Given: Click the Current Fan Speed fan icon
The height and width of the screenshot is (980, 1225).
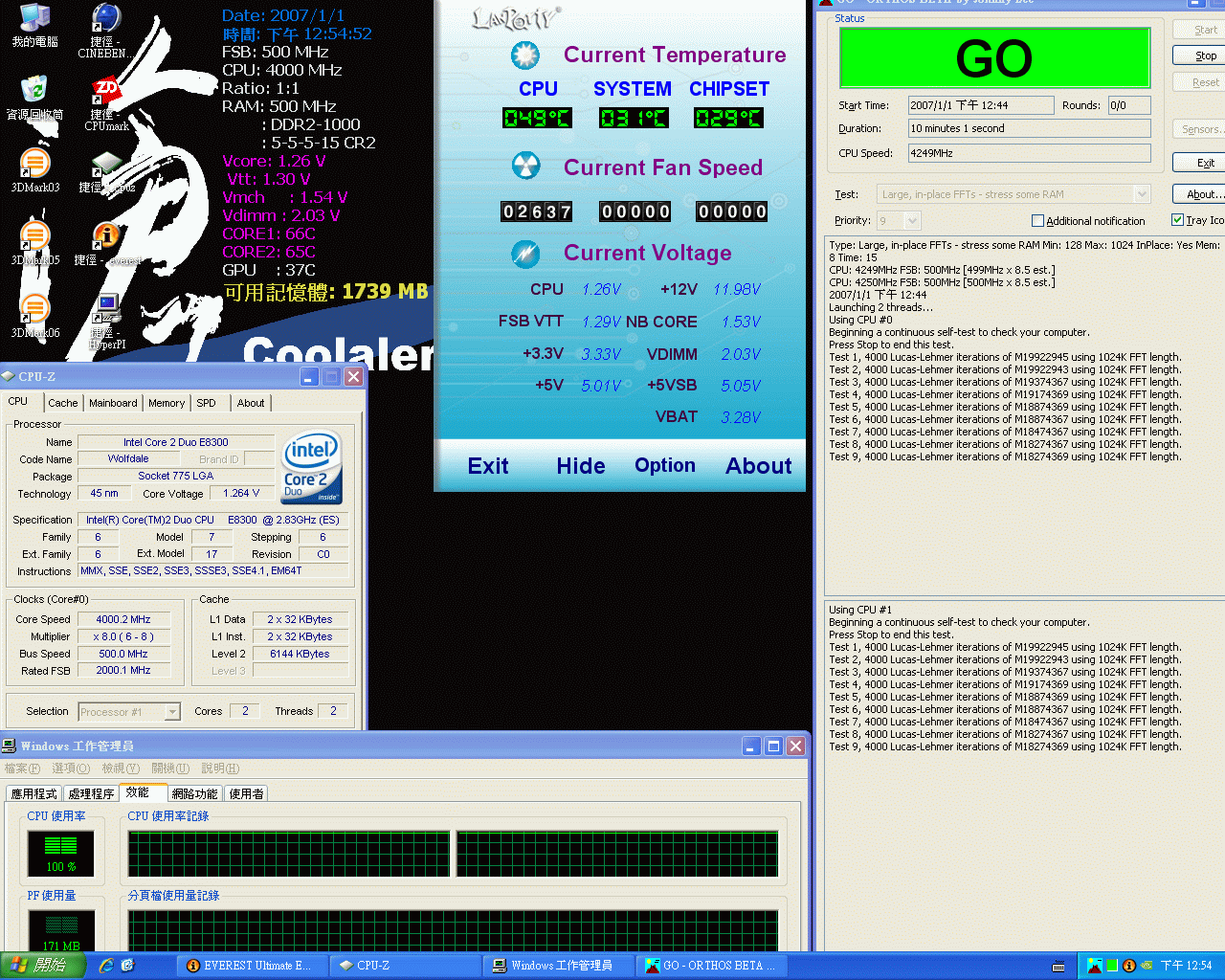Looking at the screenshot, I should (524, 167).
